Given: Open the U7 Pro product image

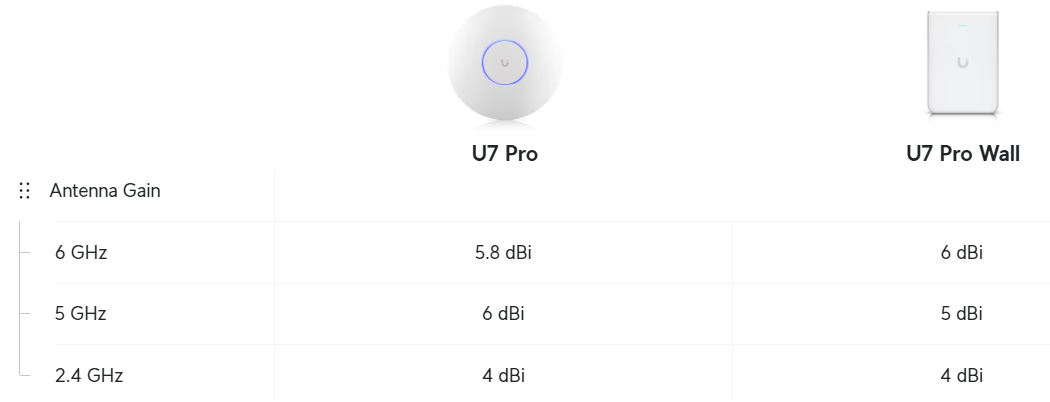Looking at the screenshot, I should click(x=505, y=63).
